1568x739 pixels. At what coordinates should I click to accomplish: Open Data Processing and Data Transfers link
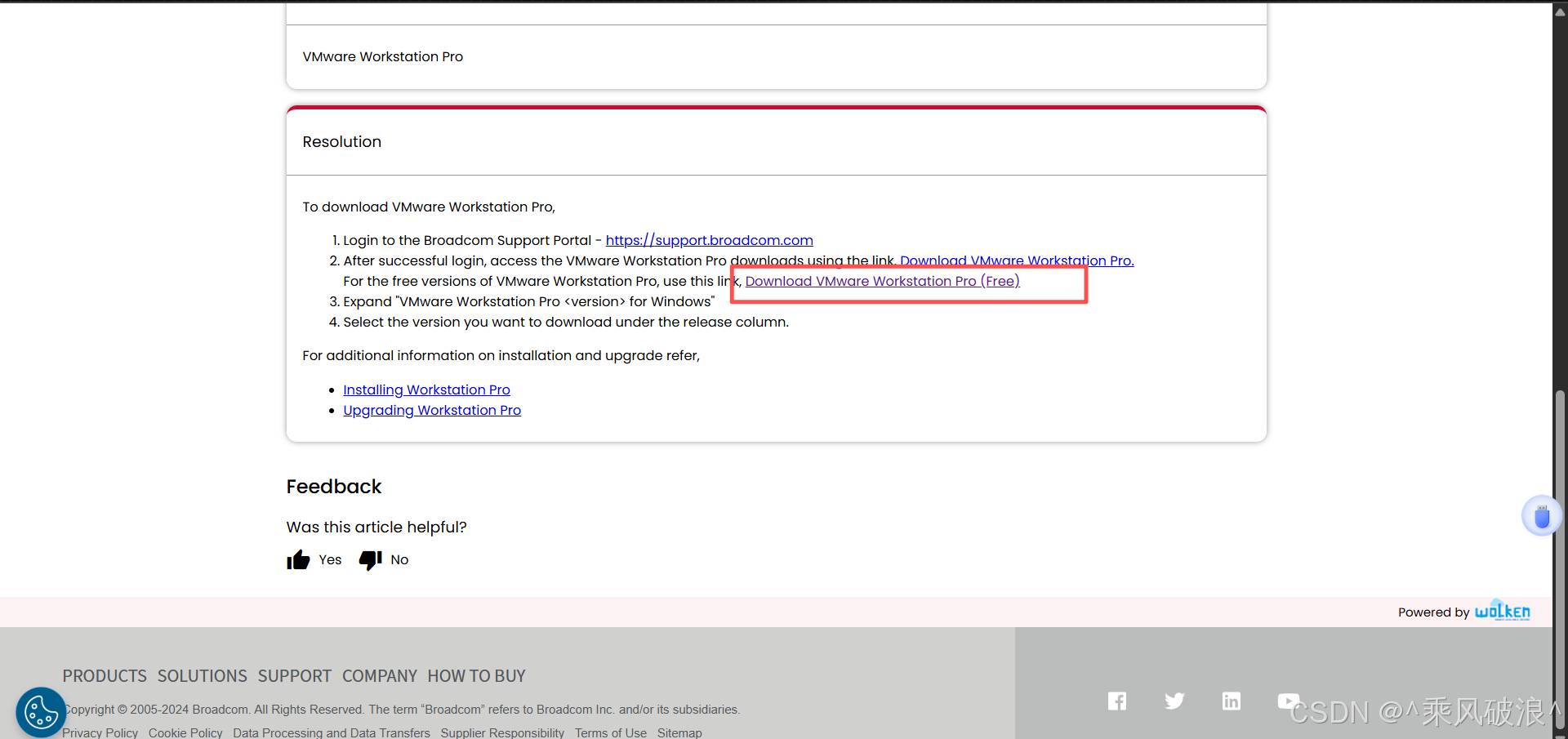click(x=332, y=732)
